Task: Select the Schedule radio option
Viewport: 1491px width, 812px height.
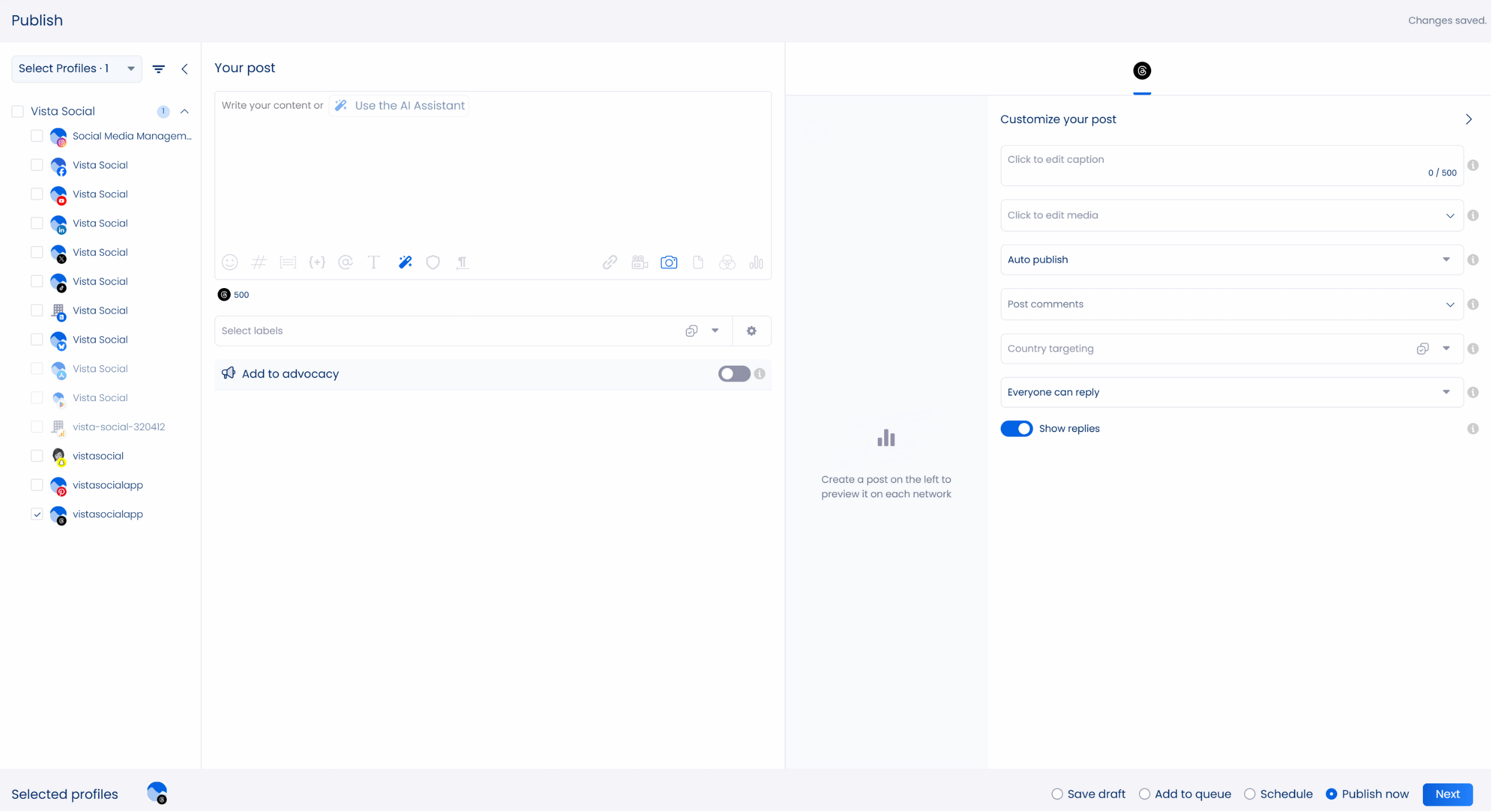Action: point(1250,794)
